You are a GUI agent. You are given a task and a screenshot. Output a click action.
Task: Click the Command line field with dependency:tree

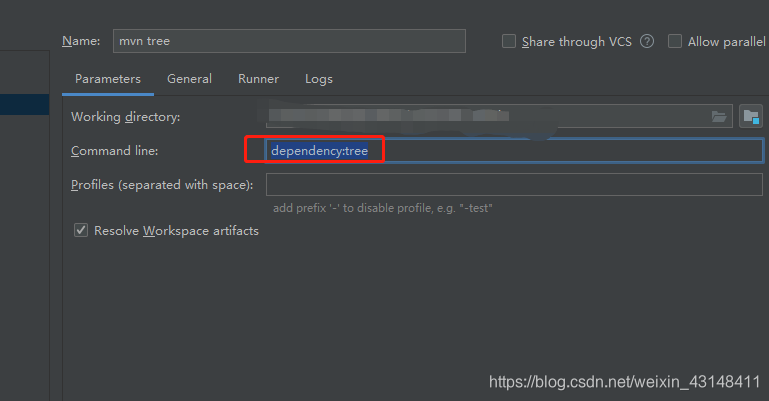click(x=514, y=150)
